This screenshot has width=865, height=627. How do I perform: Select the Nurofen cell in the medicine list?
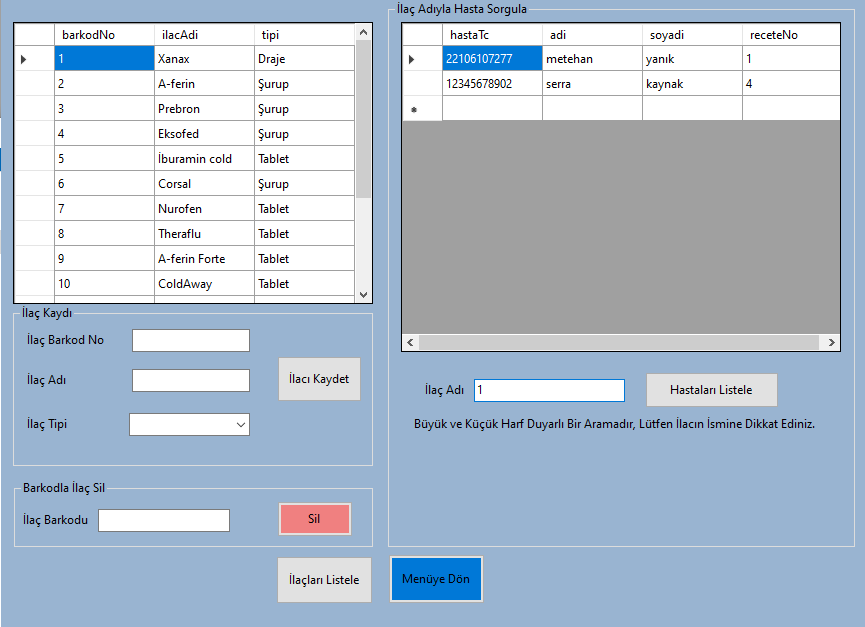click(204, 208)
